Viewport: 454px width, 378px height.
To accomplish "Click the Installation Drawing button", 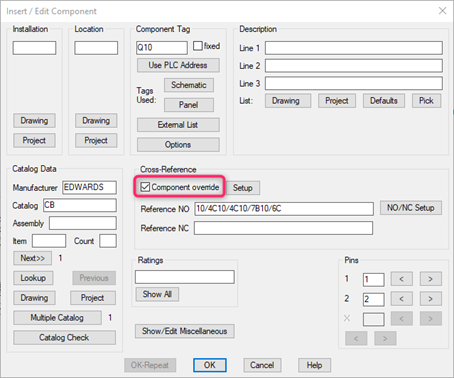I will coord(34,121).
